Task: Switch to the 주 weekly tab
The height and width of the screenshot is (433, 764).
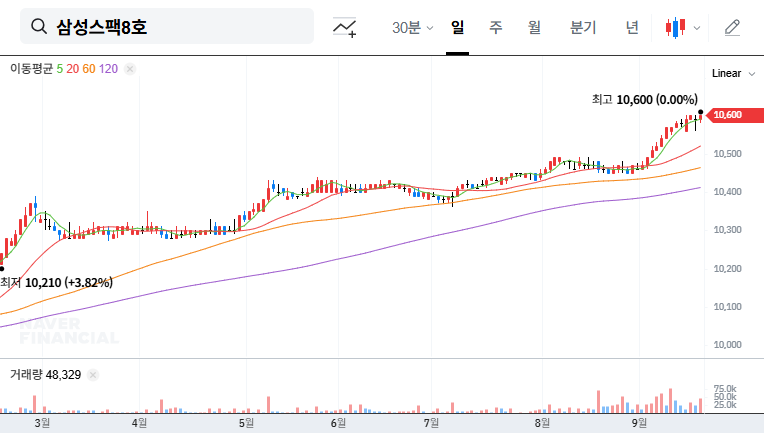Action: coord(496,27)
